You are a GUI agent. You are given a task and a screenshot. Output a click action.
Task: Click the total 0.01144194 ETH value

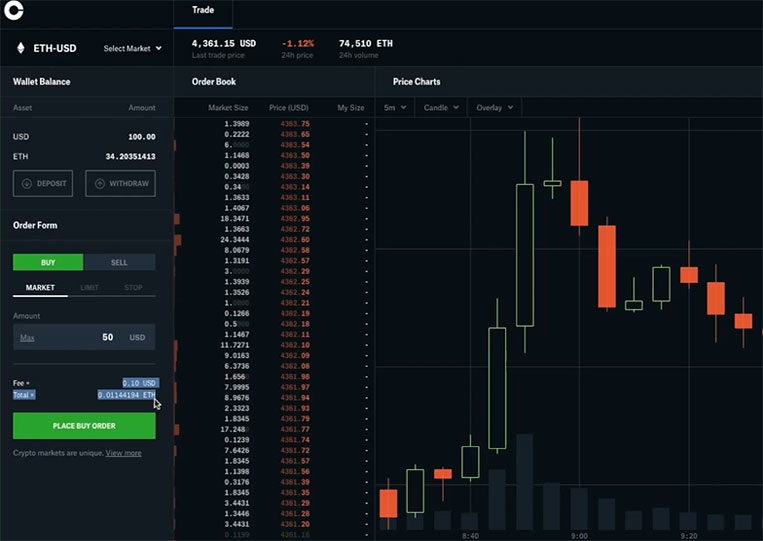coord(127,395)
